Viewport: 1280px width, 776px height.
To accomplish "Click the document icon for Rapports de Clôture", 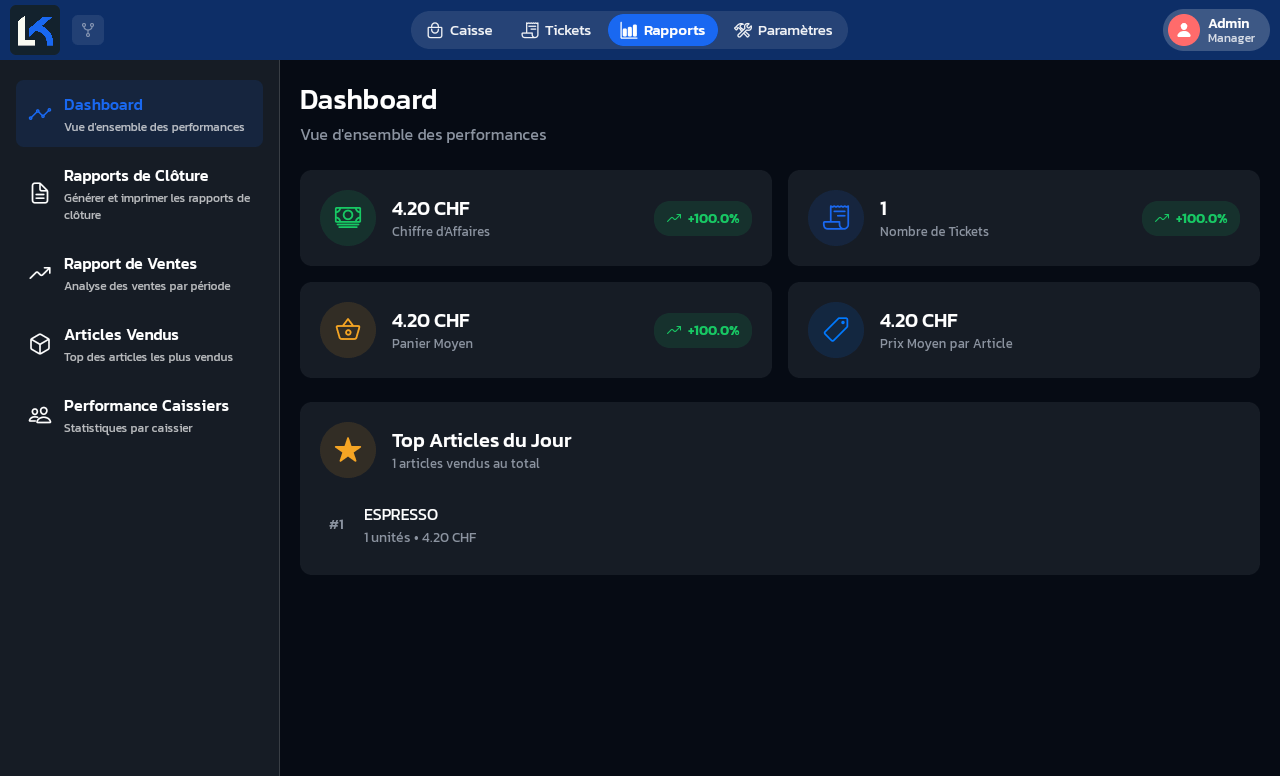I will coord(40,193).
